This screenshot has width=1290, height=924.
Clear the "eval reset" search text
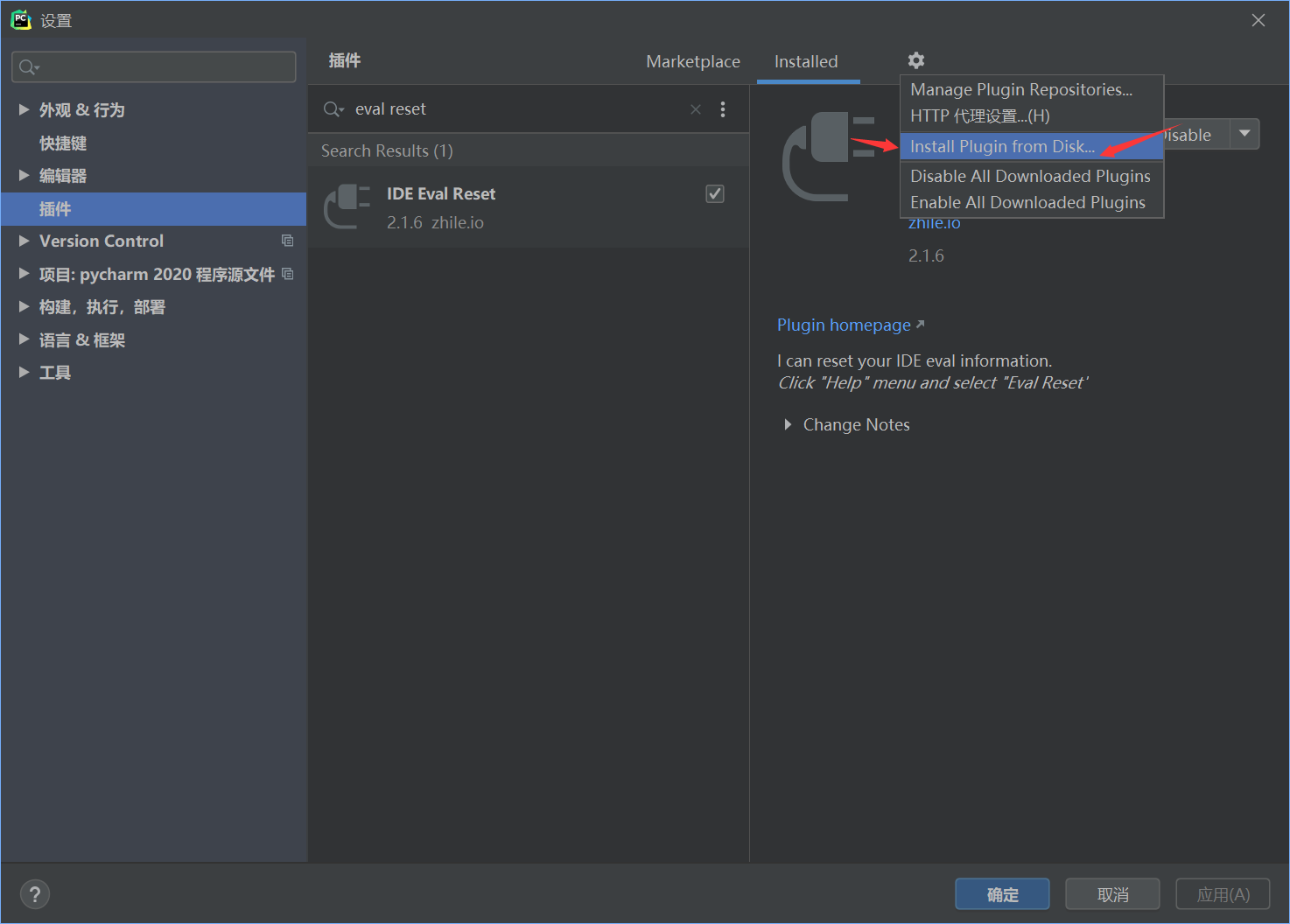(x=696, y=108)
